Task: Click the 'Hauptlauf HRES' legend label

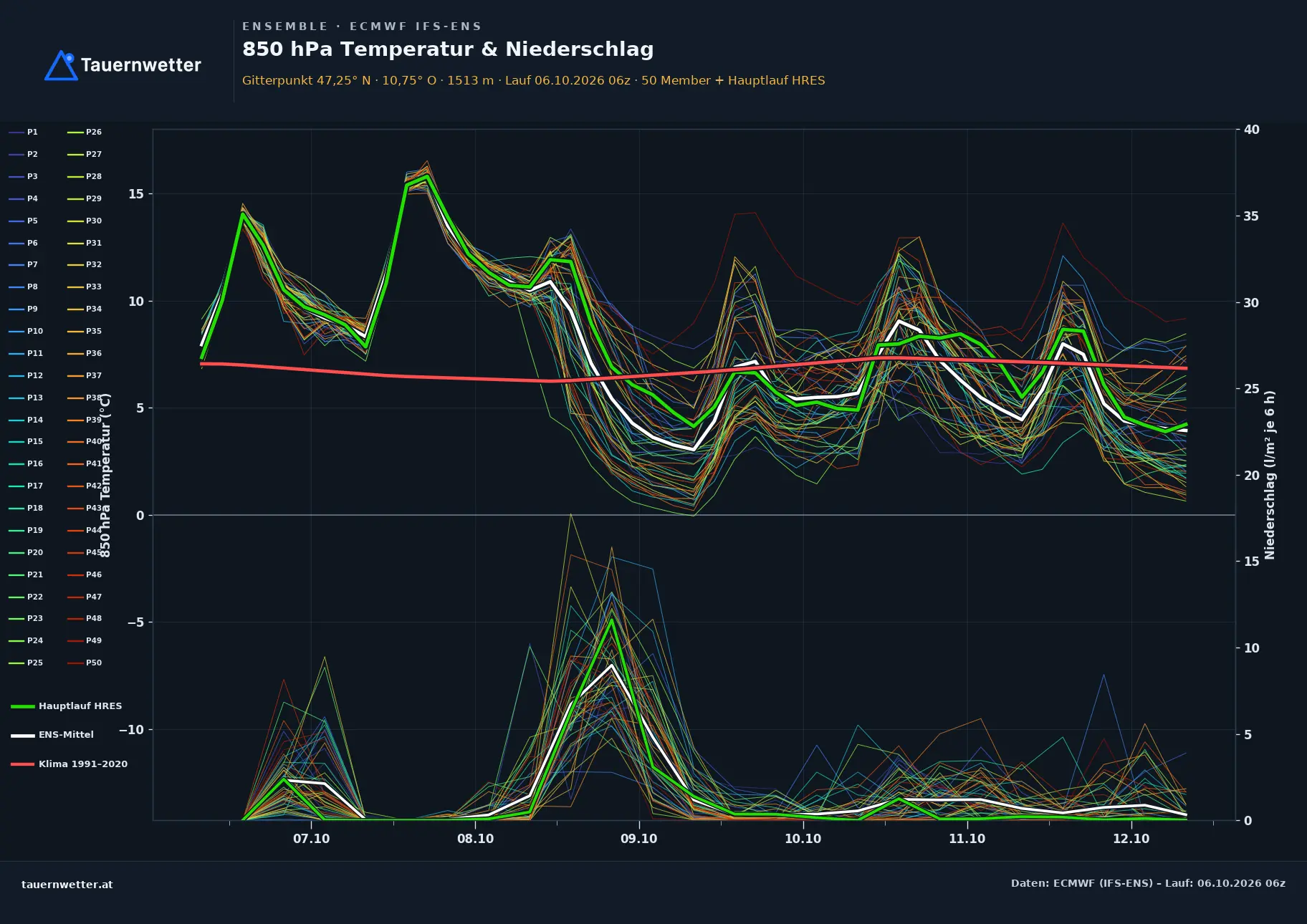Action: (80, 706)
